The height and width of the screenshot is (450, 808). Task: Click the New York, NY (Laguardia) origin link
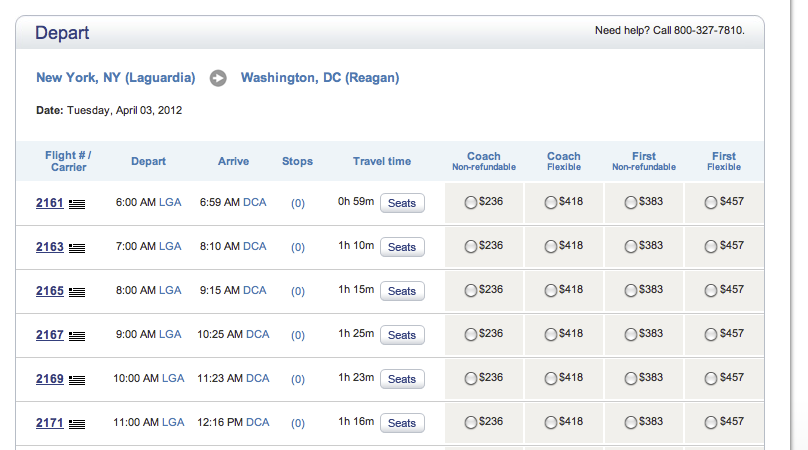click(x=115, y=78)
